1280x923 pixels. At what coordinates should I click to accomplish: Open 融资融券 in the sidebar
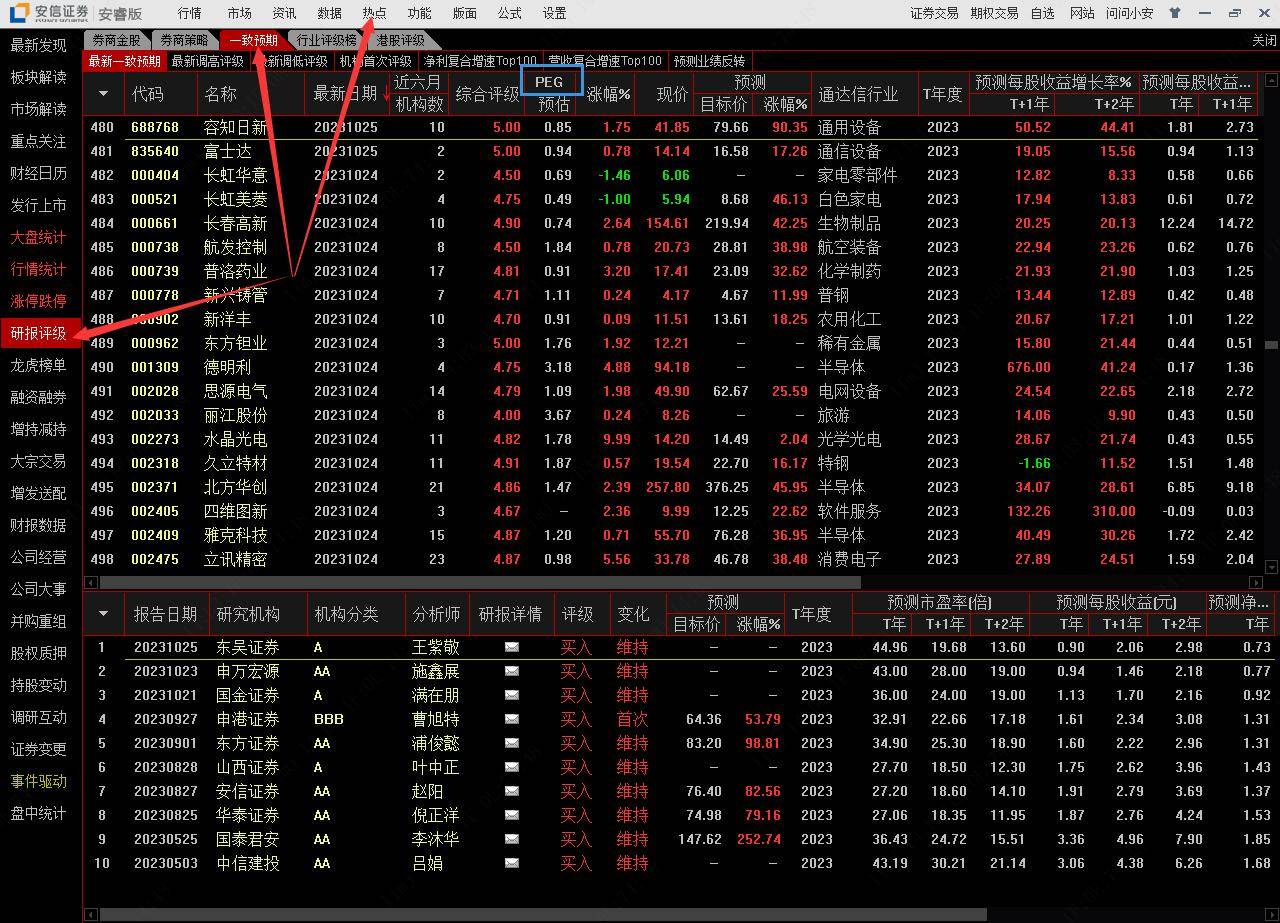click(39, 397)
